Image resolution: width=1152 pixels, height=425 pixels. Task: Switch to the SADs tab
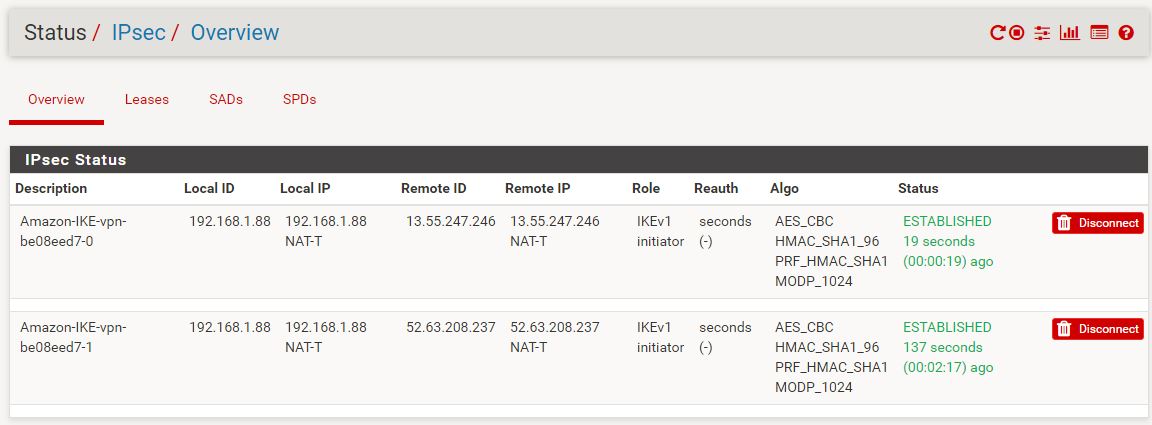click(226, 99)
